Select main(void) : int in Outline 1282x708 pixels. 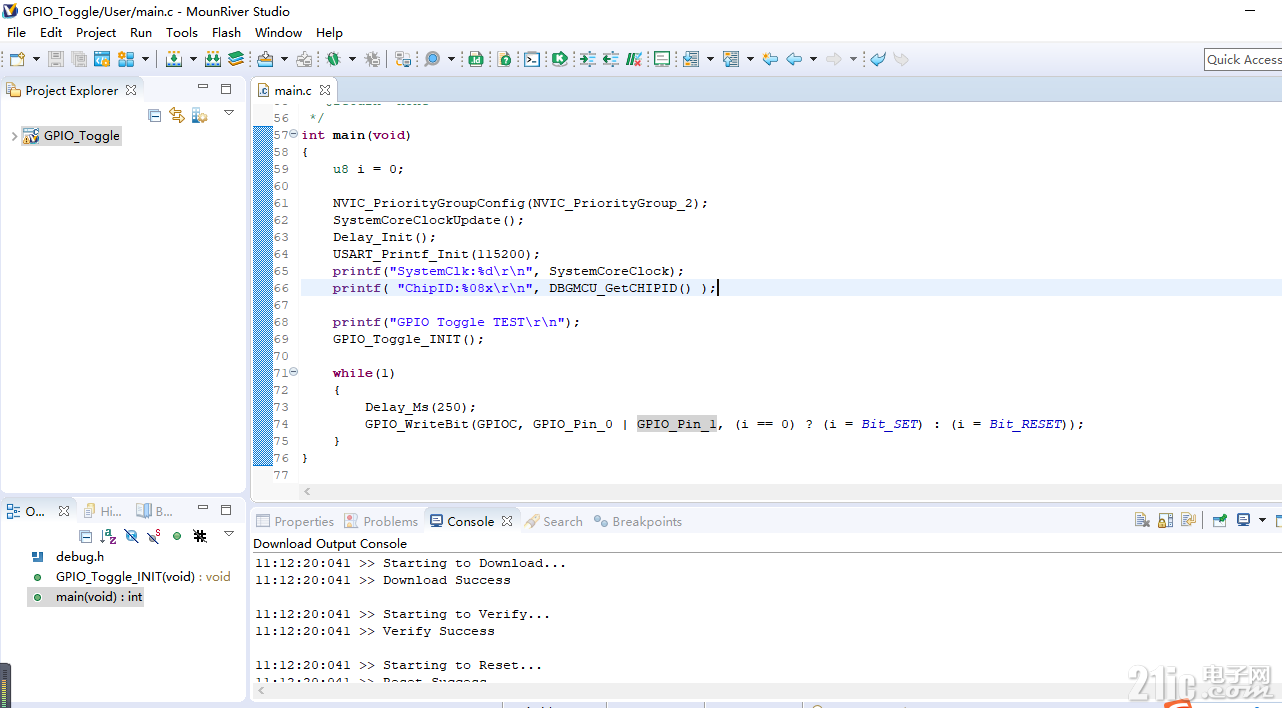pos(87,597)
